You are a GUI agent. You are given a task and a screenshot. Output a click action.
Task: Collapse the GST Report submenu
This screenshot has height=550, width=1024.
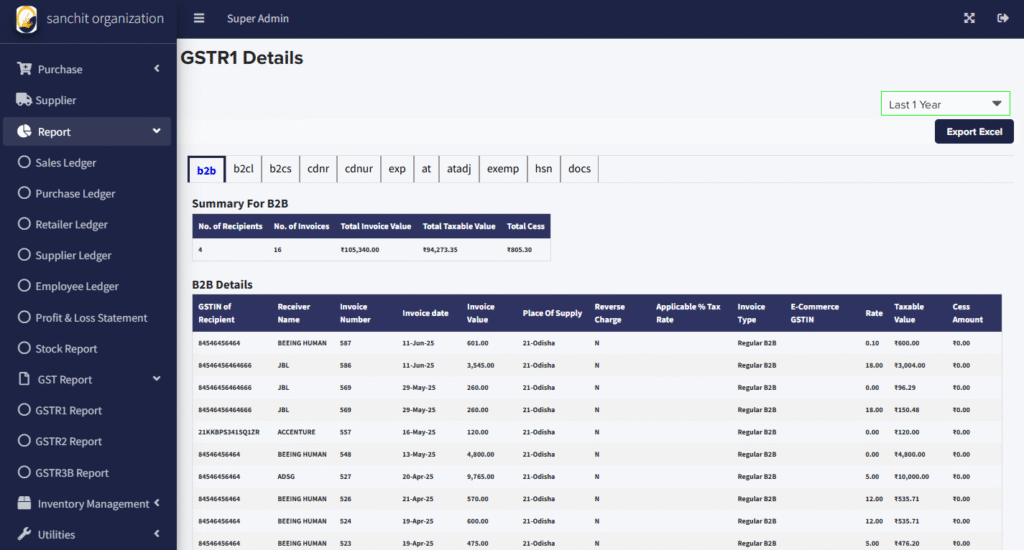[157, 379]
